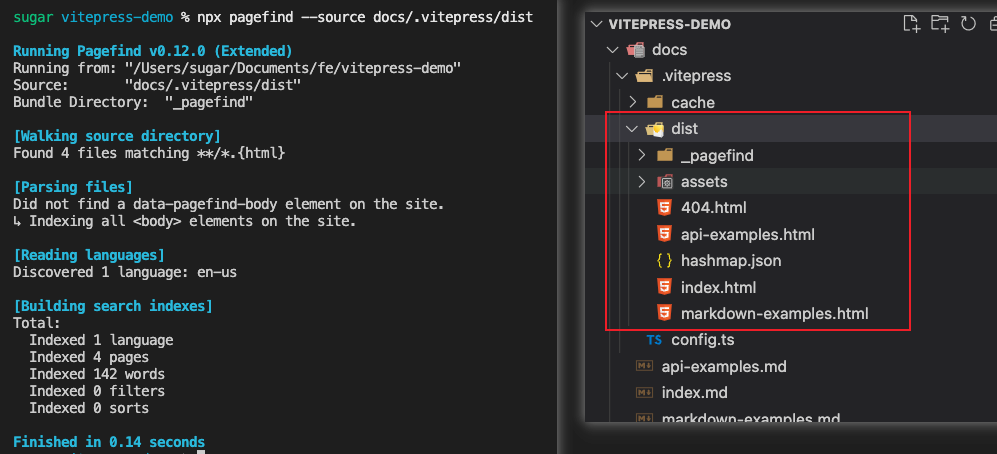Open api-examples.md in the explorer
This screenshot has height=454, width=997.
[x=724, y=367]
